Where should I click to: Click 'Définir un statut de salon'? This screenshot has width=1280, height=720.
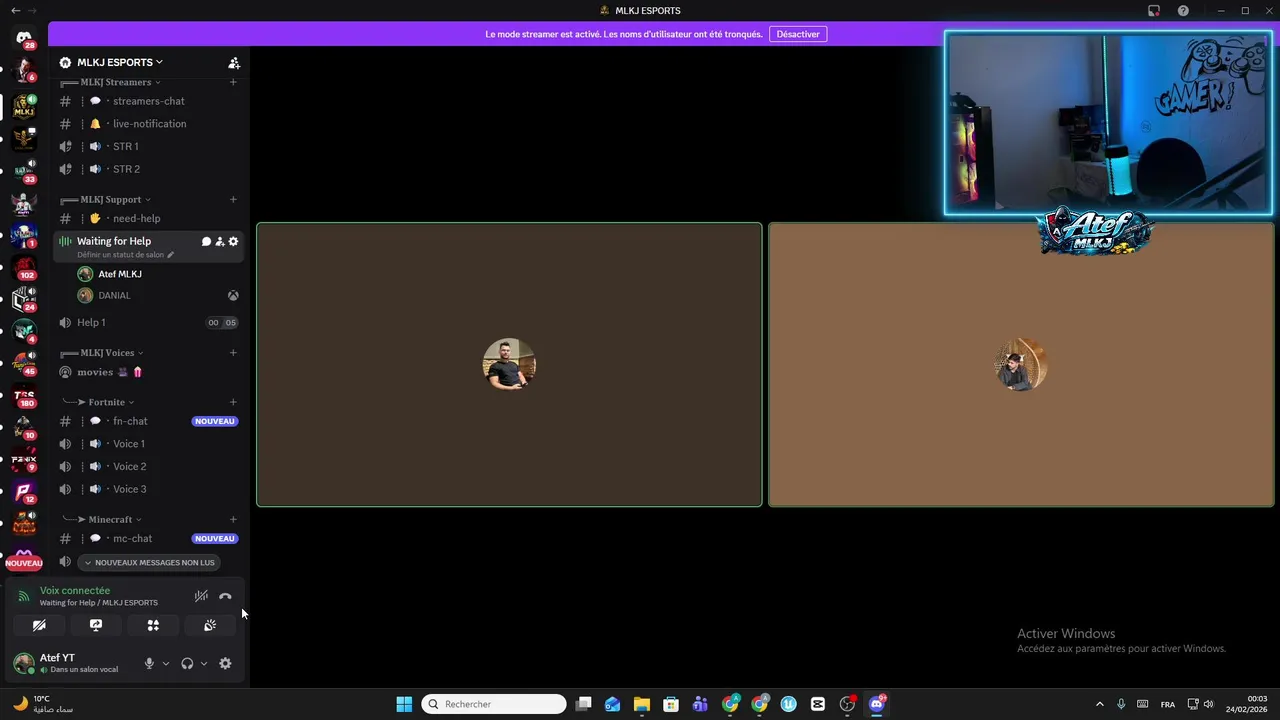[120, 255]
